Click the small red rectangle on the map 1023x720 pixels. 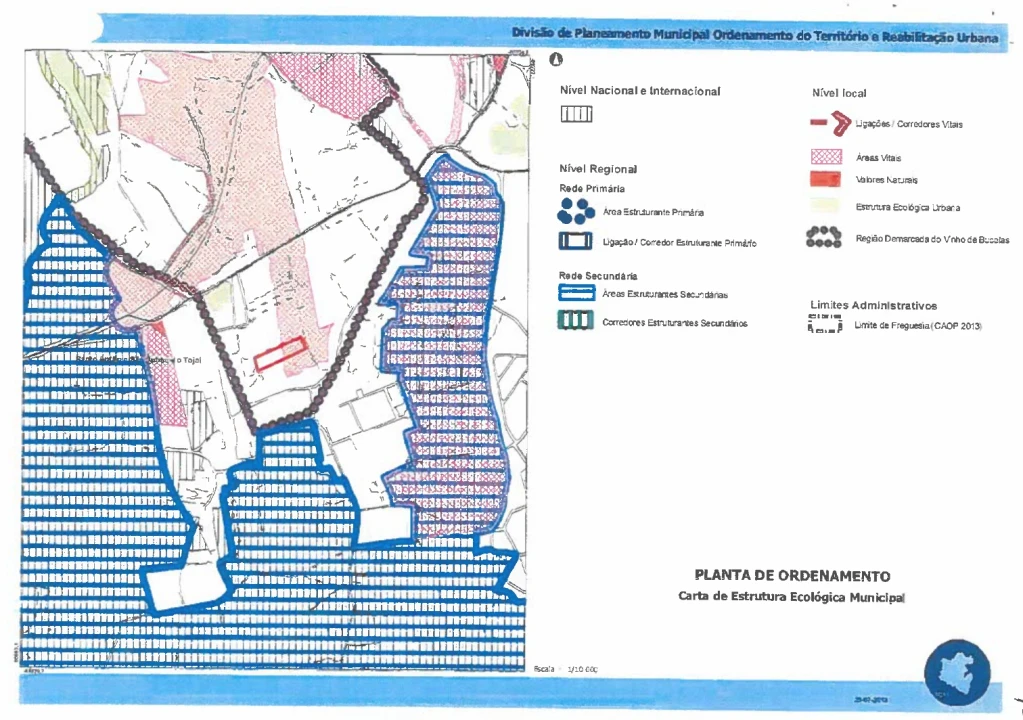(x=279, y=354)
